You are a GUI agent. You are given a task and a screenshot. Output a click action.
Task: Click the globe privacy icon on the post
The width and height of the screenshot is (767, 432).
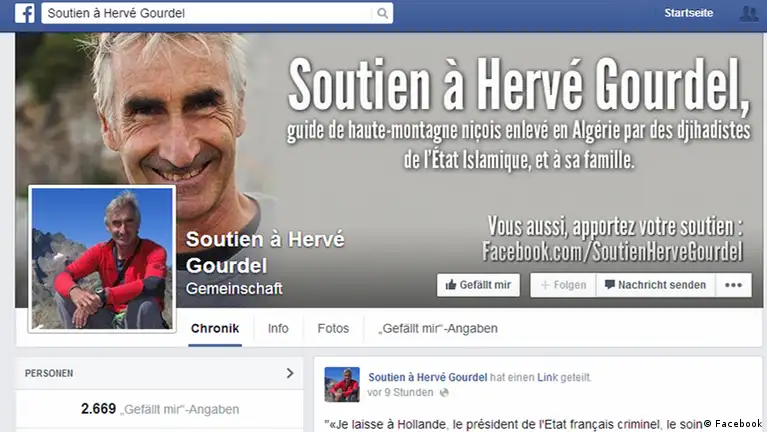[x=444, y=392]
